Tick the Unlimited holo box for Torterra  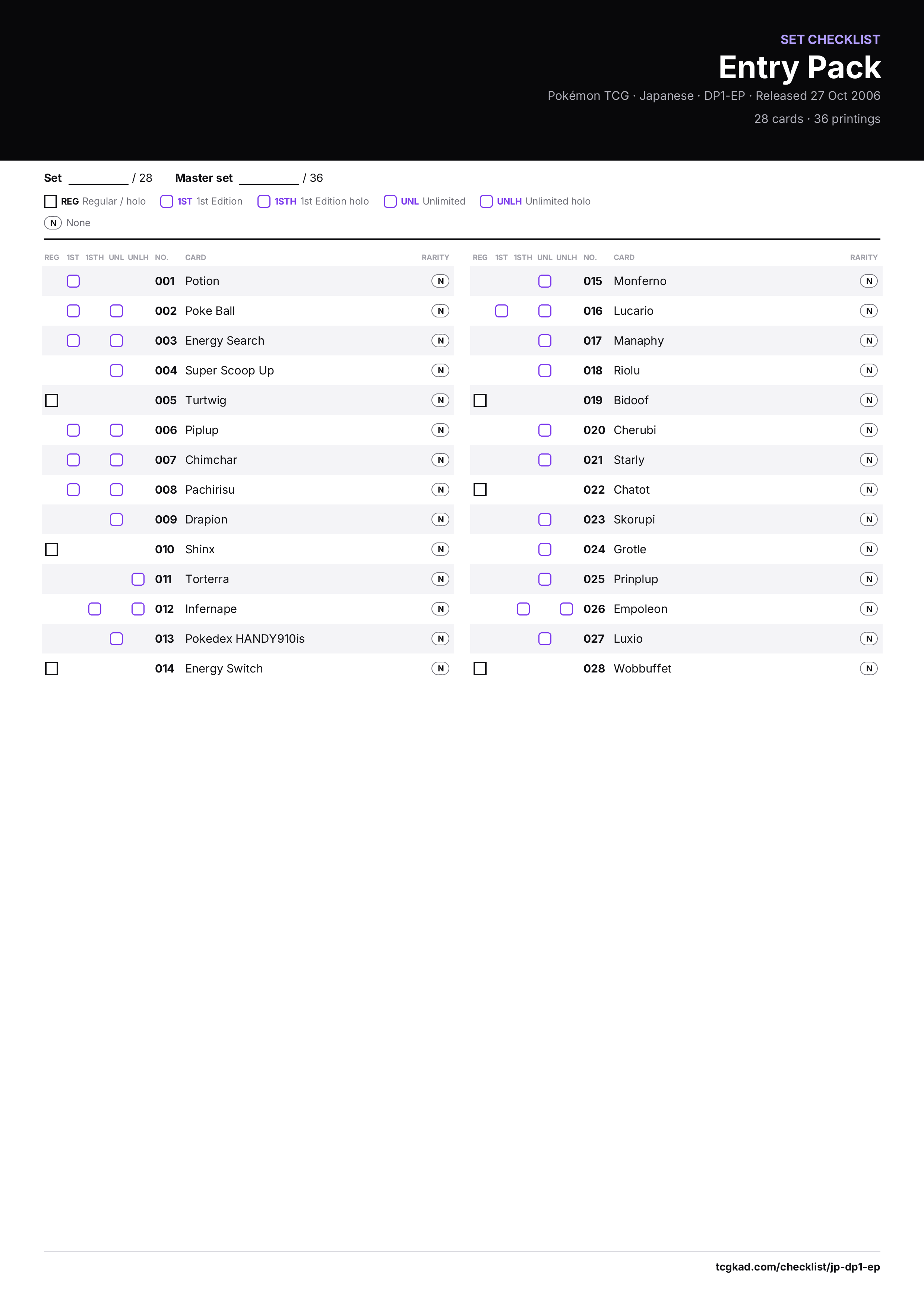(x=138, y=579)
